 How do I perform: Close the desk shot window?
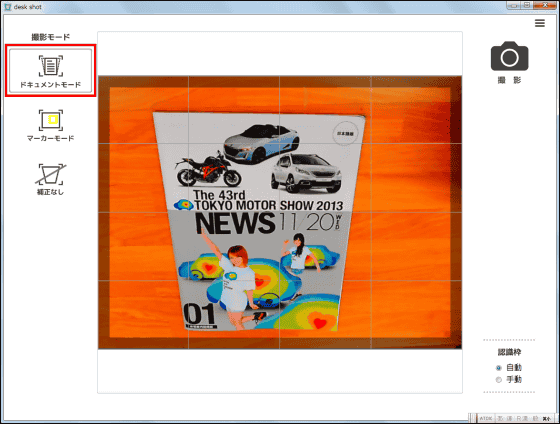(545, 5)
